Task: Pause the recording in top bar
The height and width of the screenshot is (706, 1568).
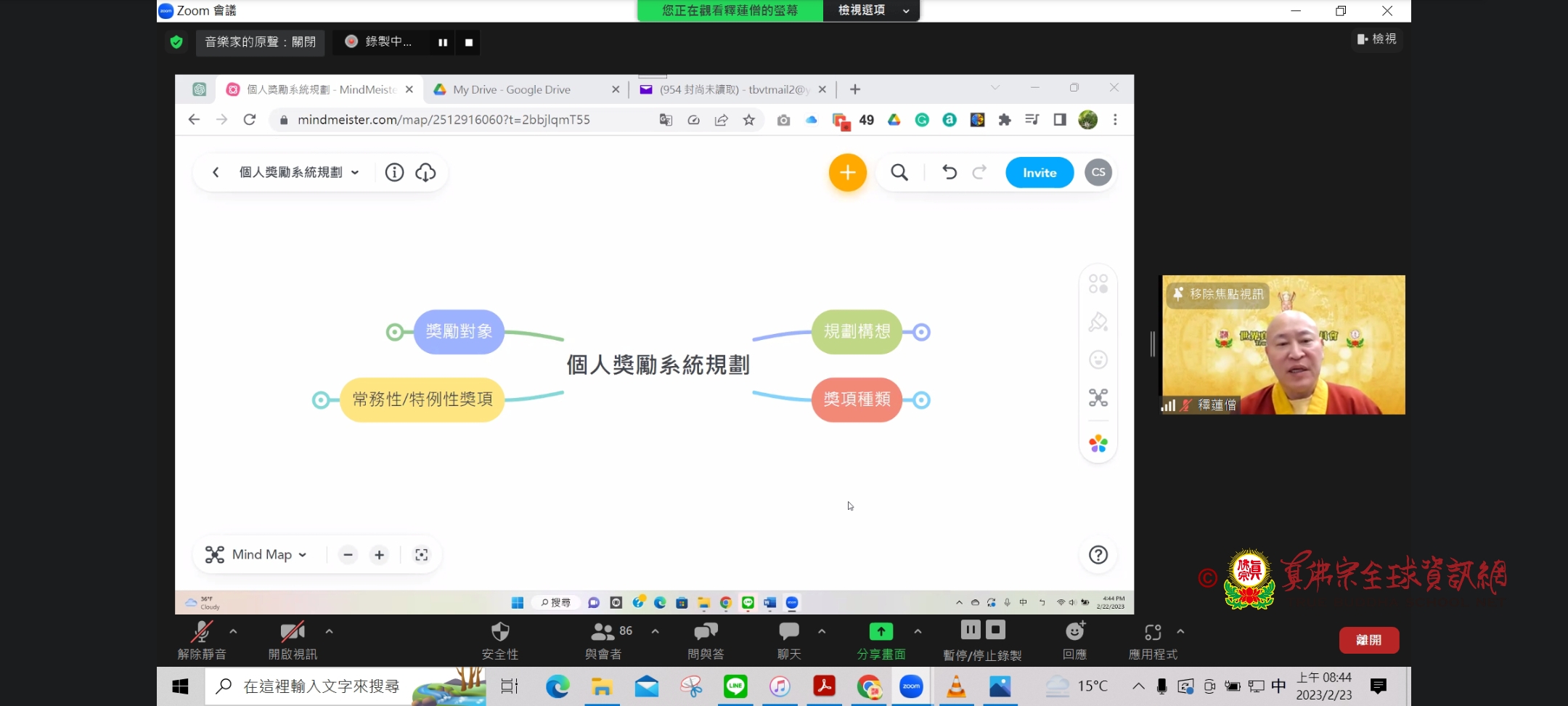Action: 443,42
